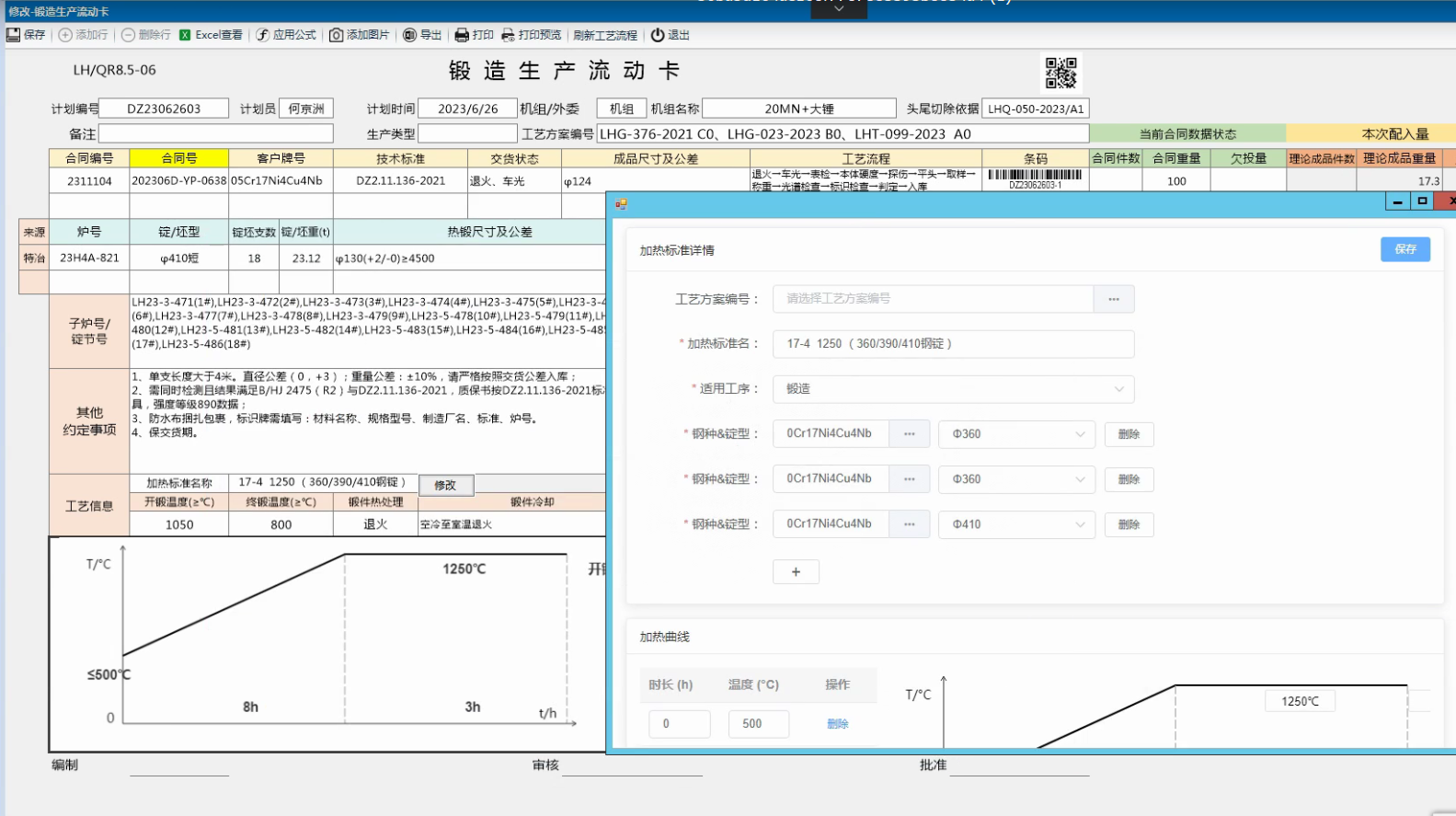This screenshot has width=1456, height=816.
Task: Click the 1250℃ value box on the curve
Action: pyautogui.click(x=1301, y=701)
